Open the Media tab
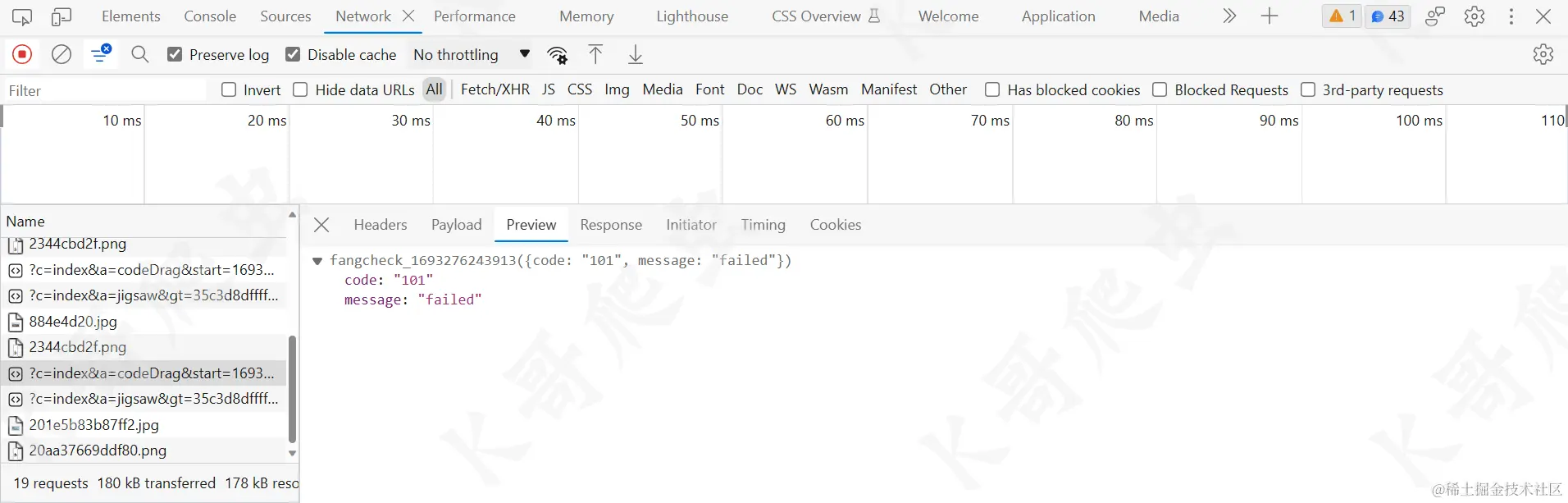 point(1159,16)
